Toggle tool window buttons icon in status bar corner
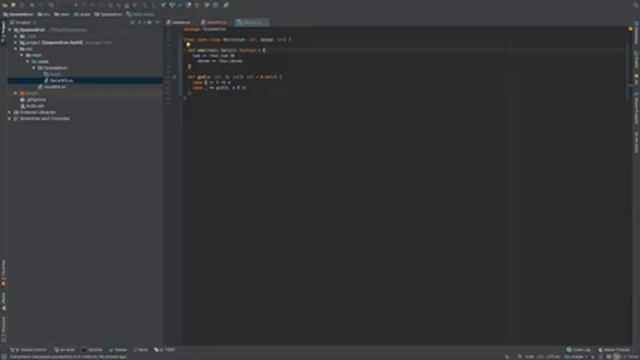This screenshot has height=360, width=640. (4, 357)
